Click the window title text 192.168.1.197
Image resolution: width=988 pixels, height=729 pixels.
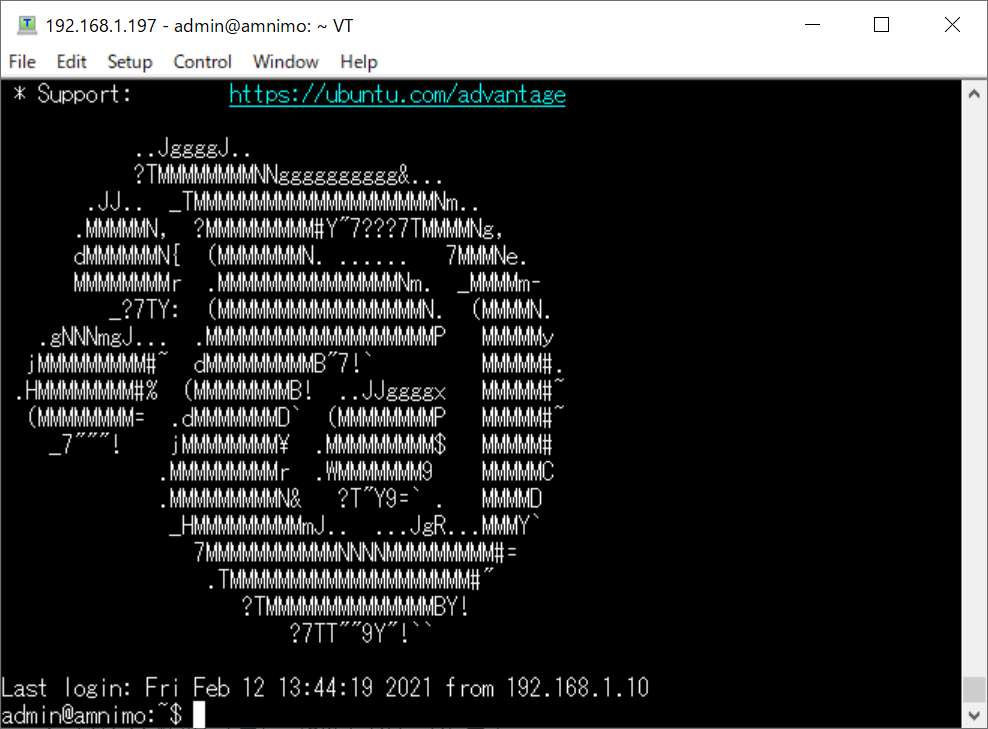(101, 26)
